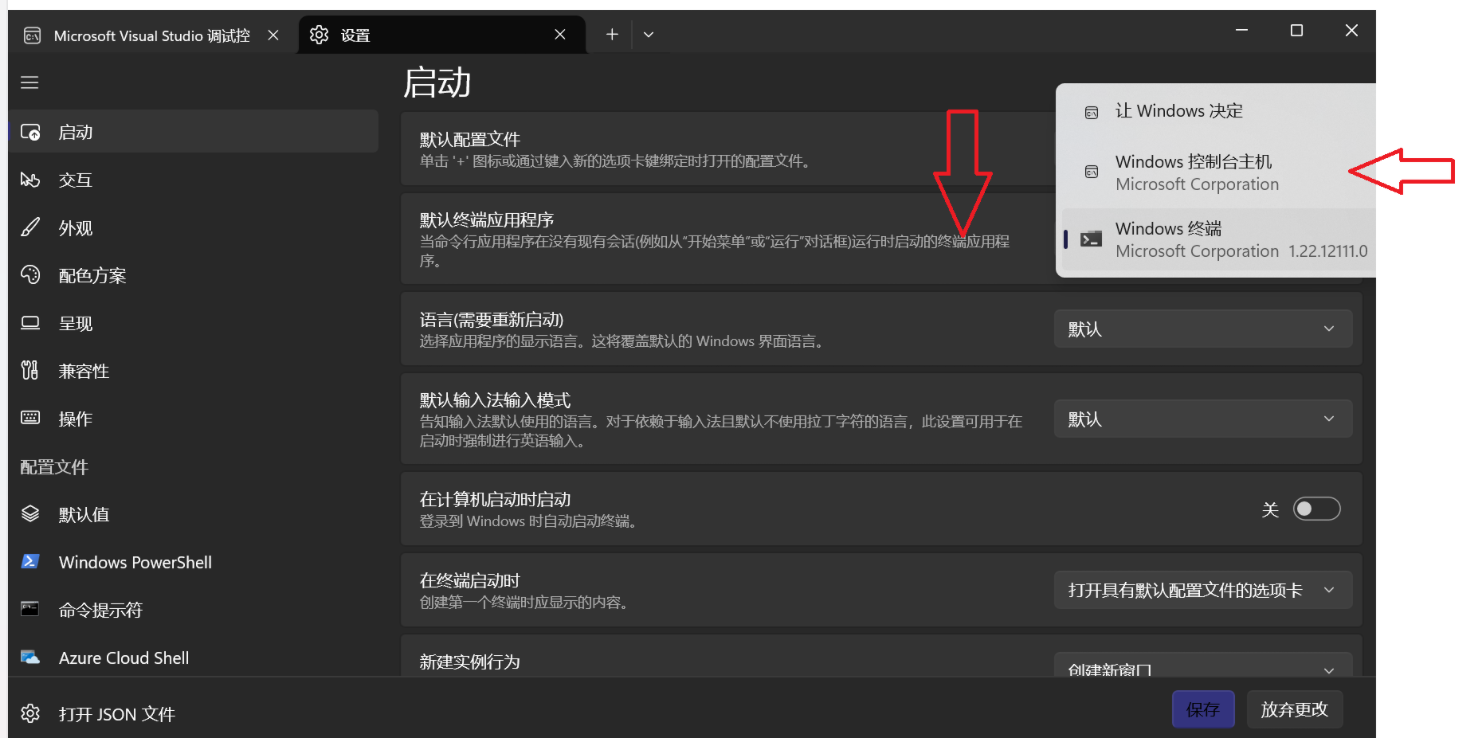
Task: Select Windows 控制台主机 option
Action: [x=1217, y=172]
